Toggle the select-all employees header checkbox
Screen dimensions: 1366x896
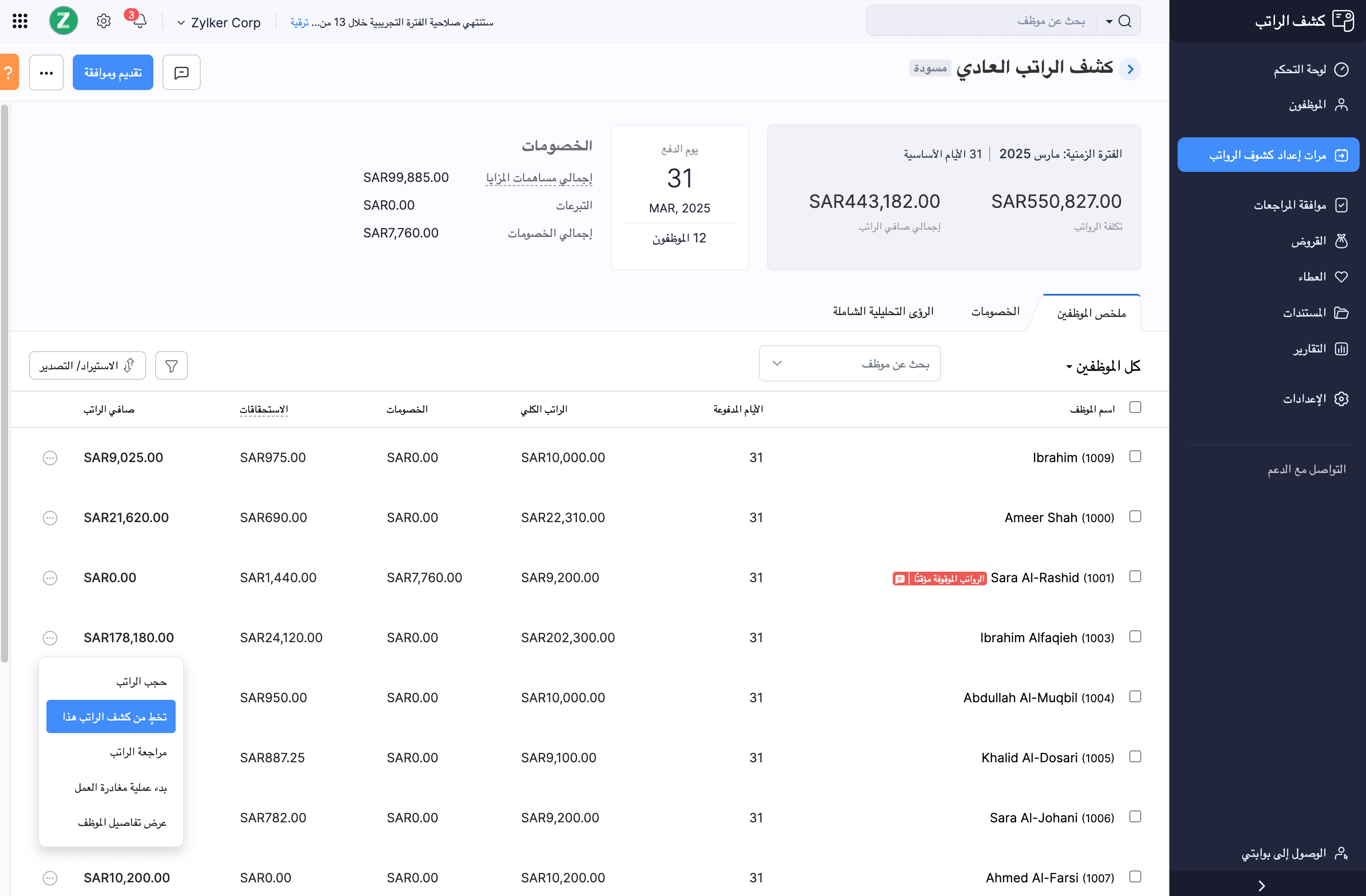1135,407
